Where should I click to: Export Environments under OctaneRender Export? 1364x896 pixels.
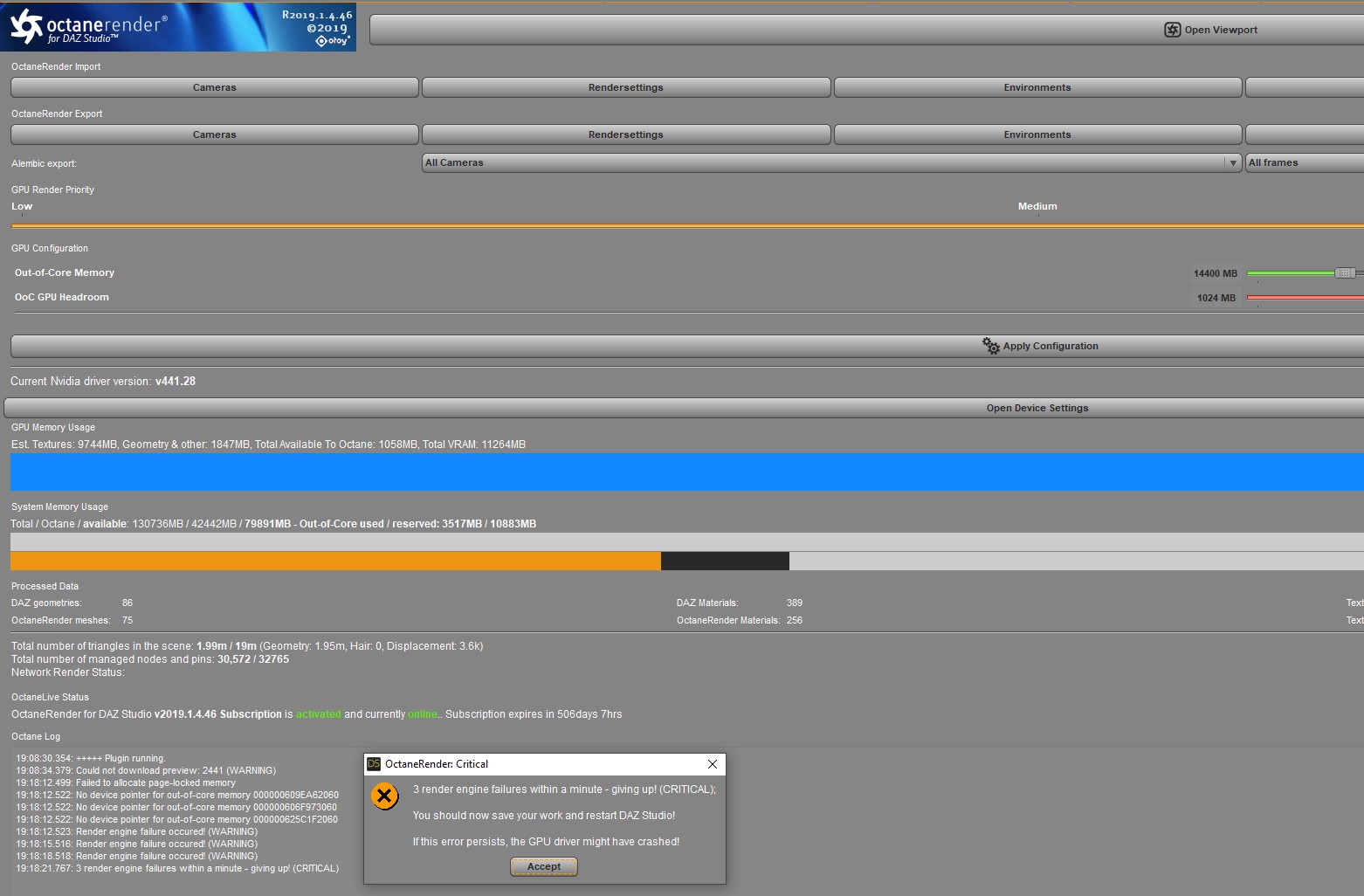click(1037, 134)
